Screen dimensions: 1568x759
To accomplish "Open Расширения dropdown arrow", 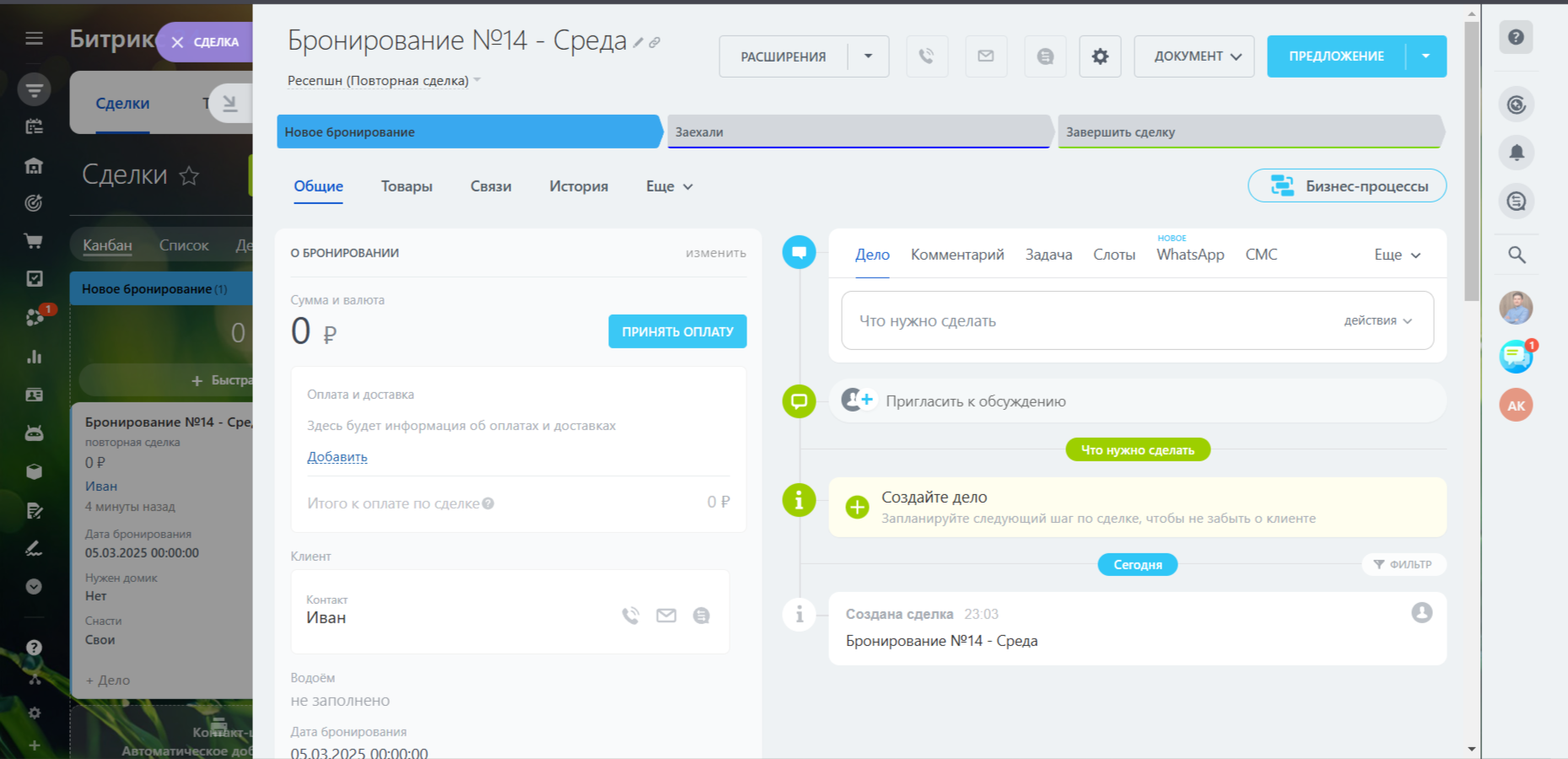I will point(868,57).
